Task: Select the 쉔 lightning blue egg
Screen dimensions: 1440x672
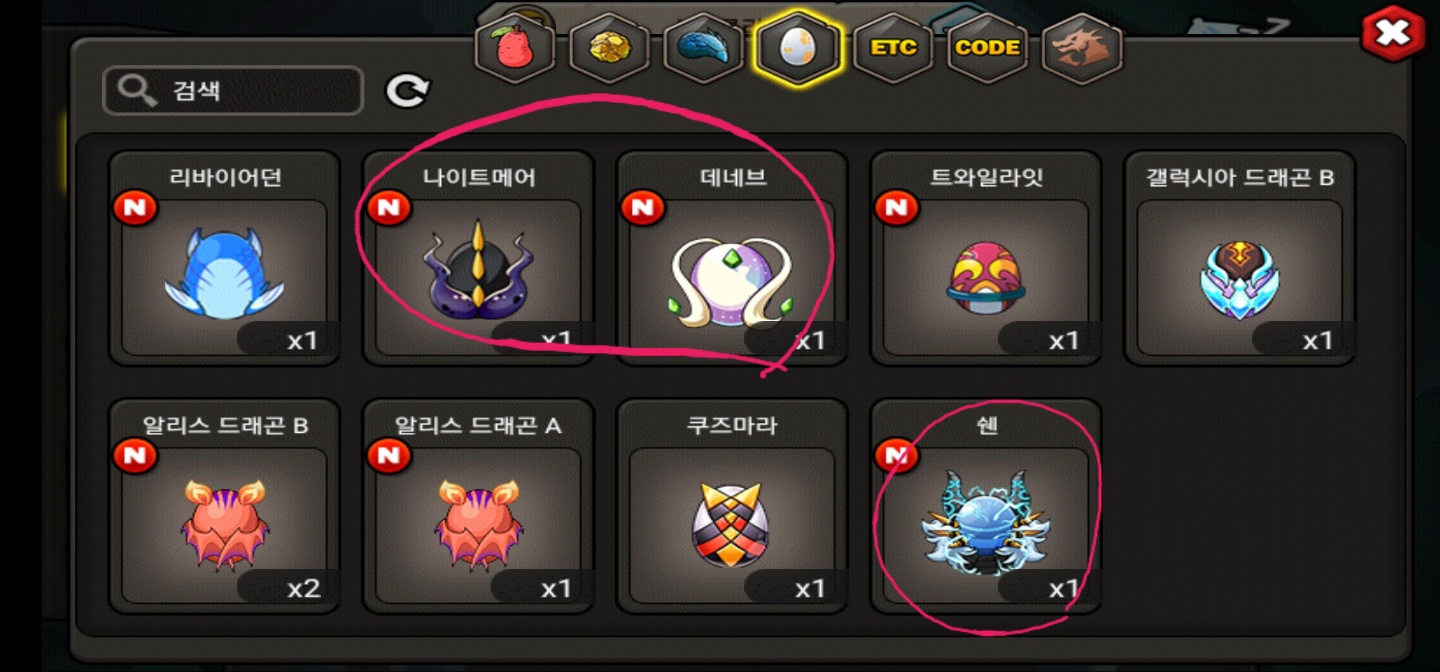Action: click(986, 506)
